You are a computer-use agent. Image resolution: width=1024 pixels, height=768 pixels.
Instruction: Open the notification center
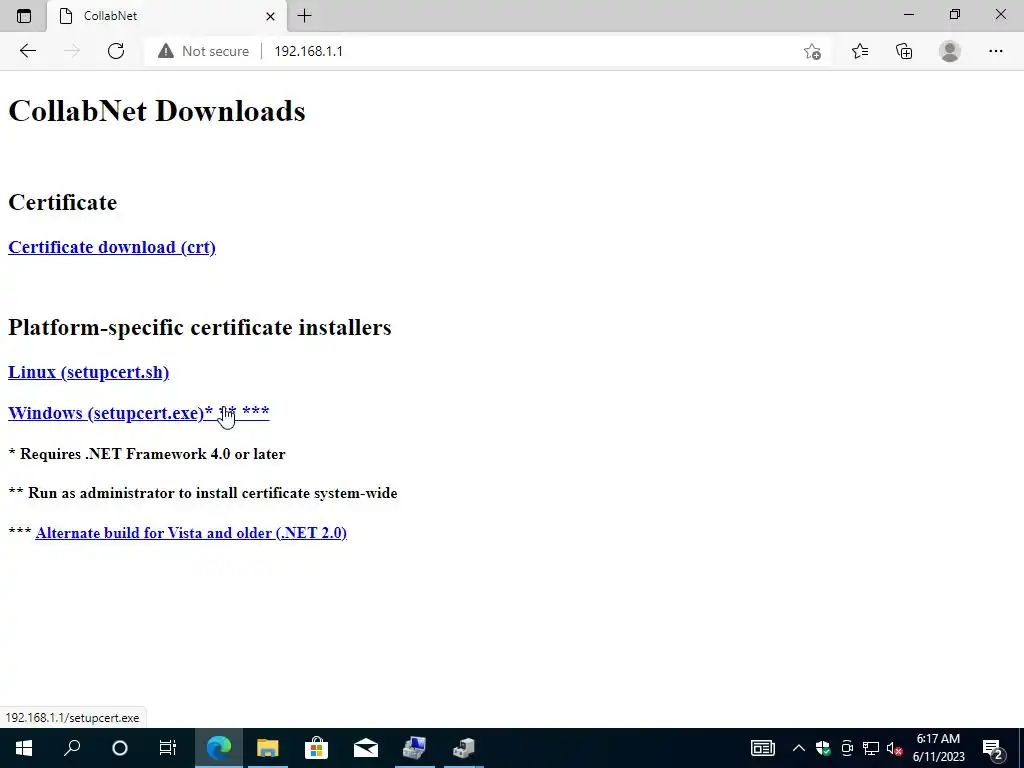(x=992, y=748)
